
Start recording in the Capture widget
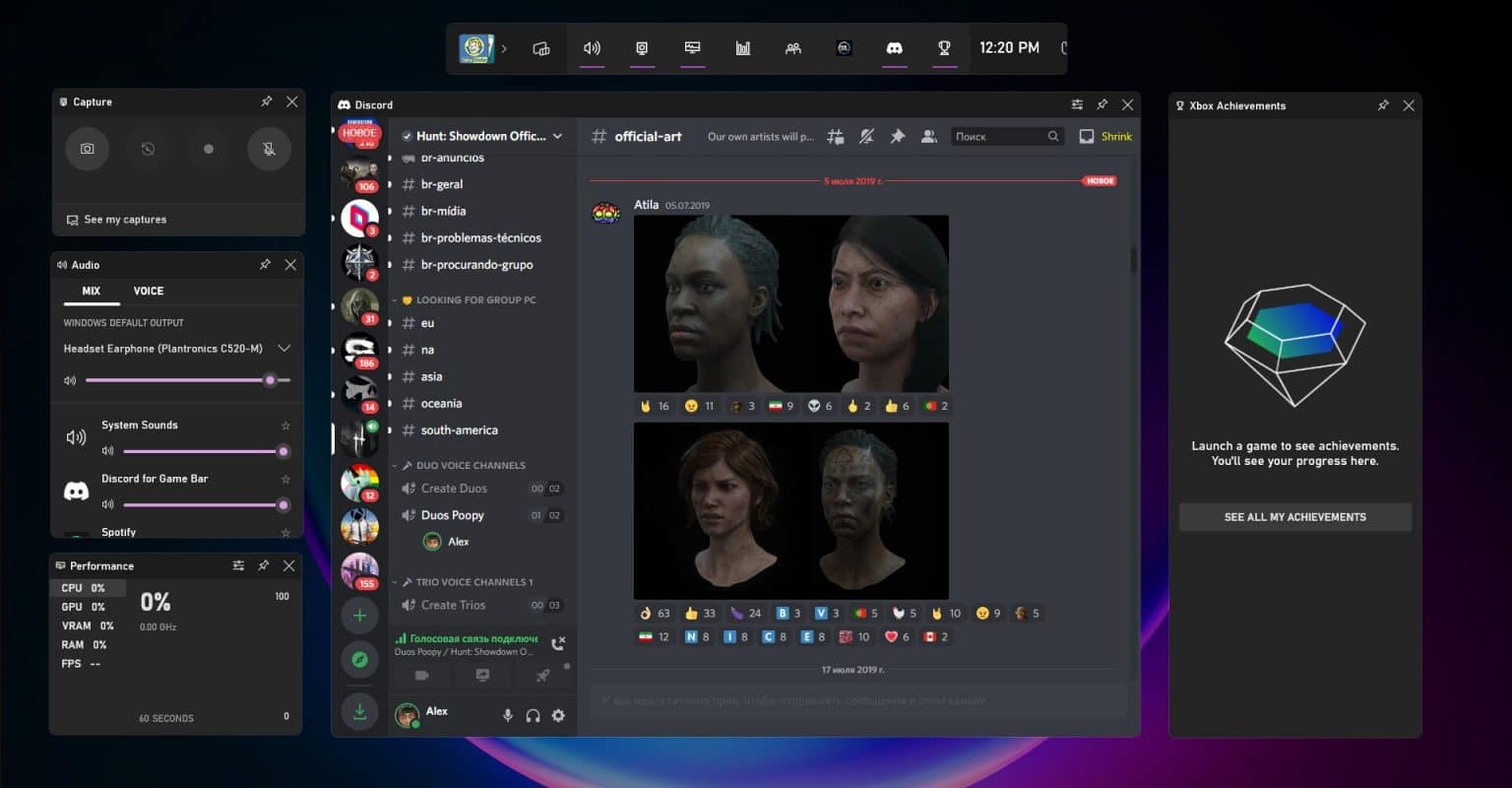click(208, 149)
